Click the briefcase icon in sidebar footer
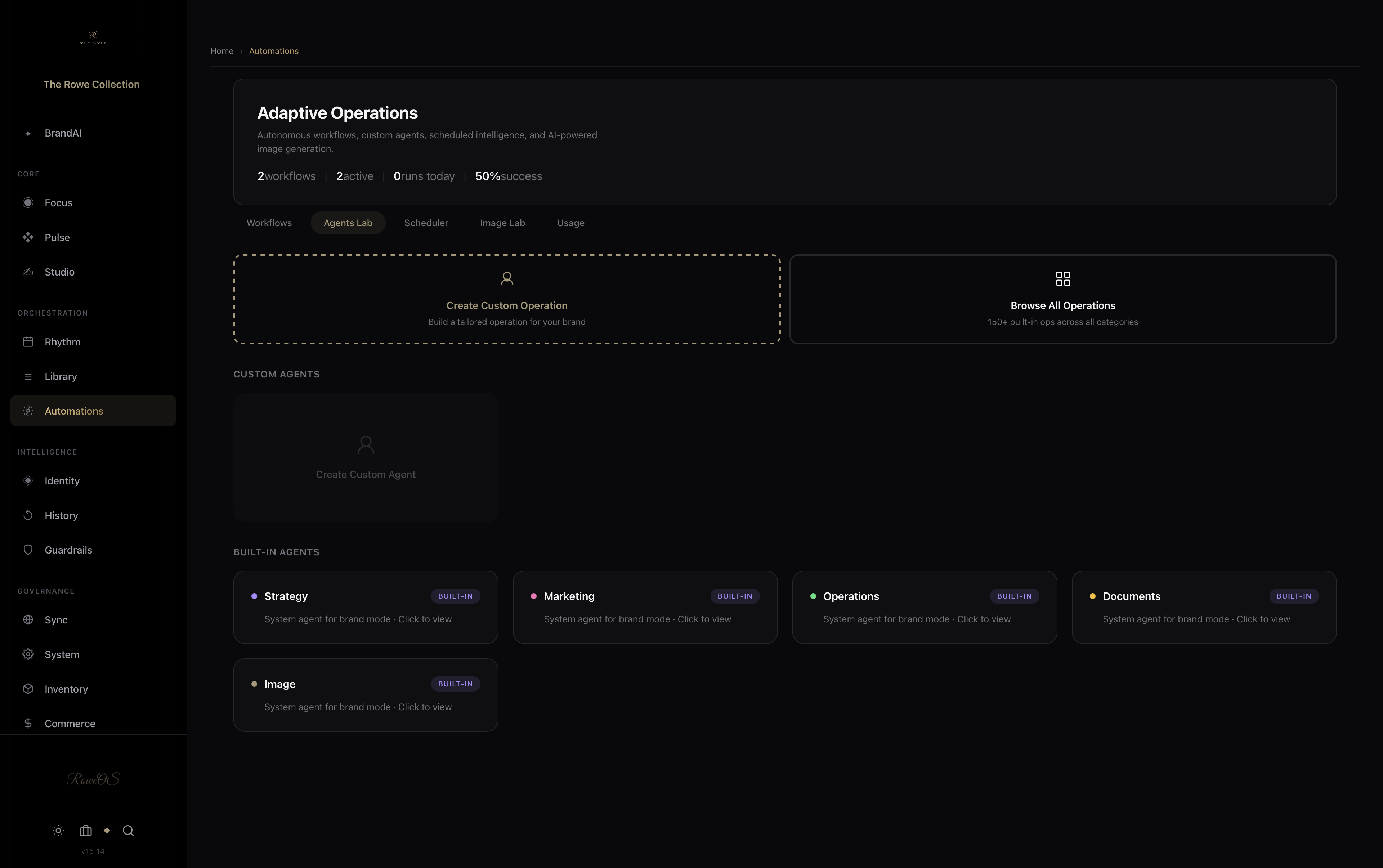The image size is (1383, 868). point(86,831)
